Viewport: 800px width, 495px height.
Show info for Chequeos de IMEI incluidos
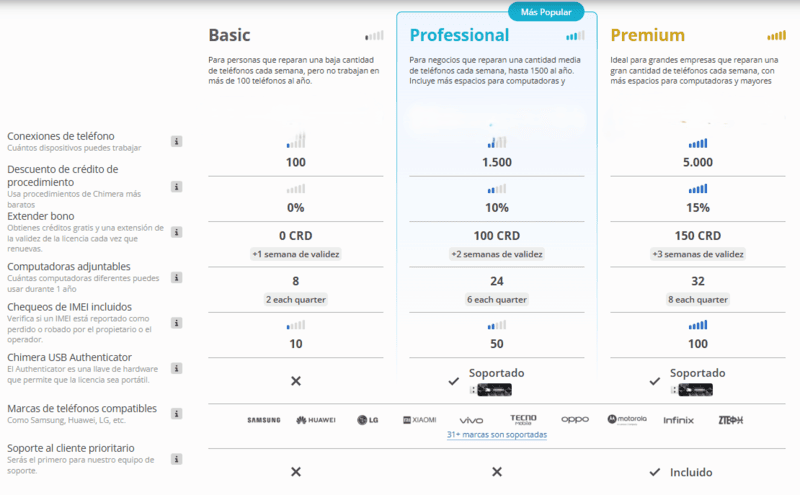tap(177, 321)
